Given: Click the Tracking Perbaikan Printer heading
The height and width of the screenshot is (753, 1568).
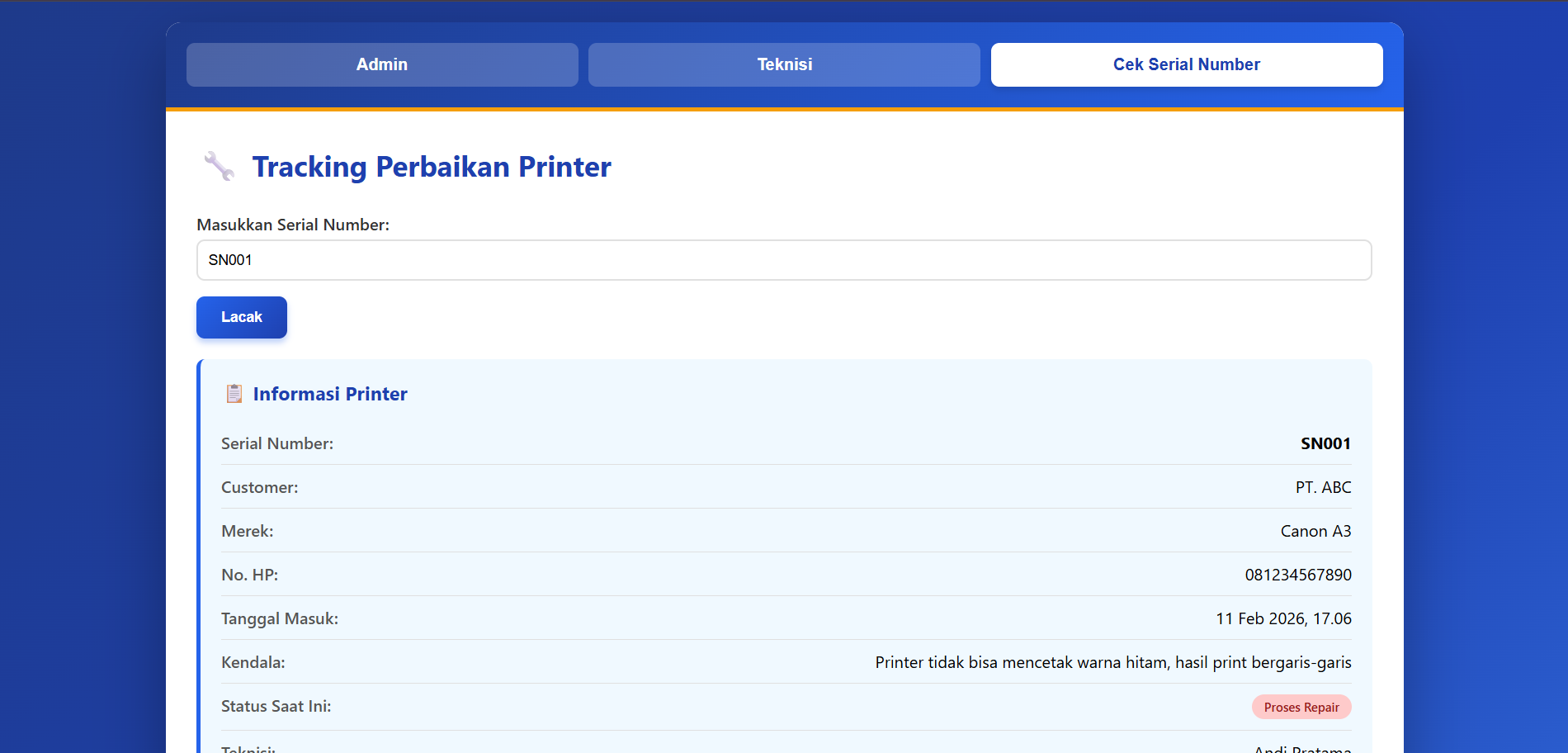Looking at the screenshot, I should (x=432, y=166).
